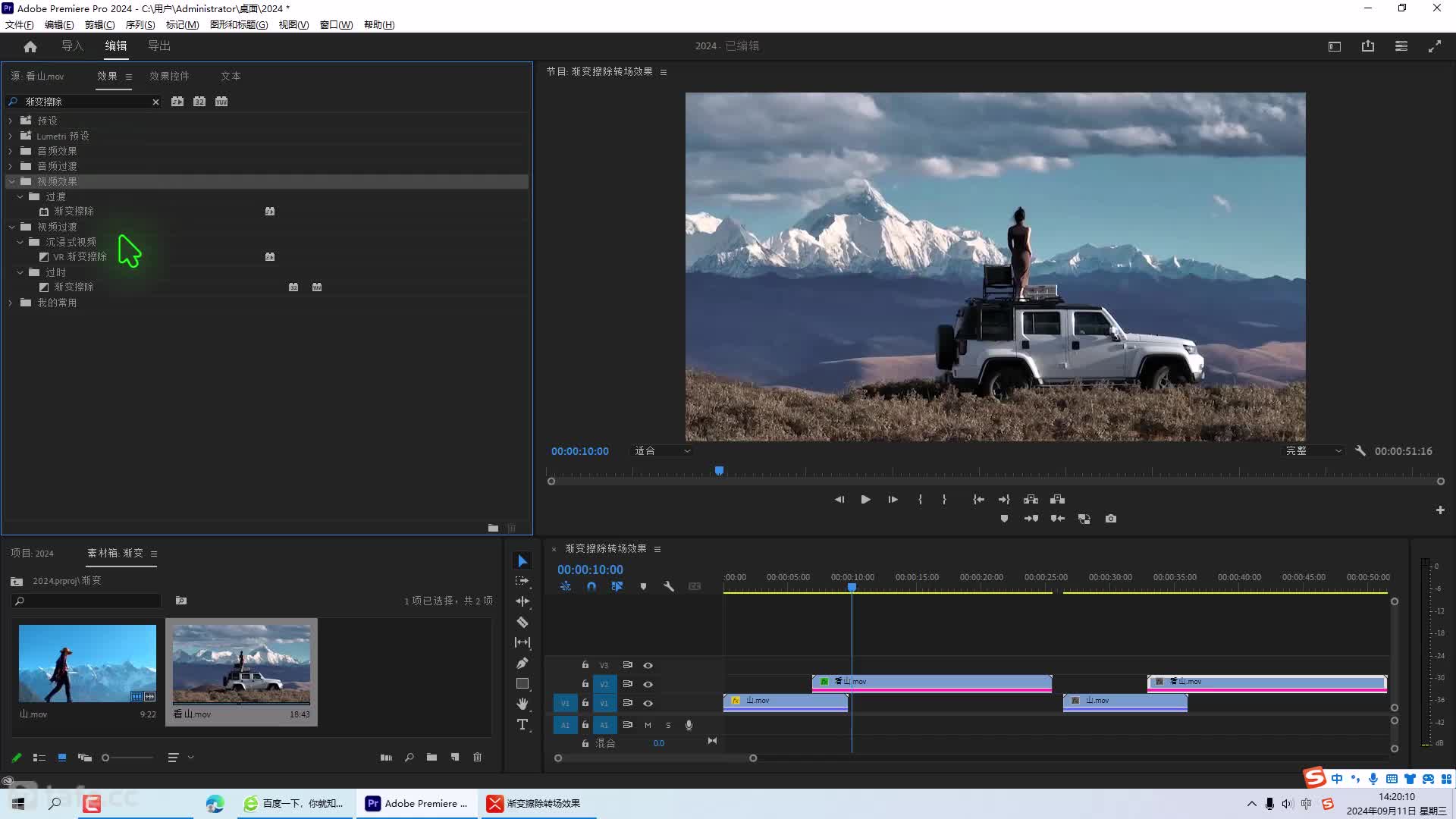The width and height of the screenshot is (1456, 819).
Task: Enter full screen video output
Action: pyautogui.click(x=1435, y=46)
